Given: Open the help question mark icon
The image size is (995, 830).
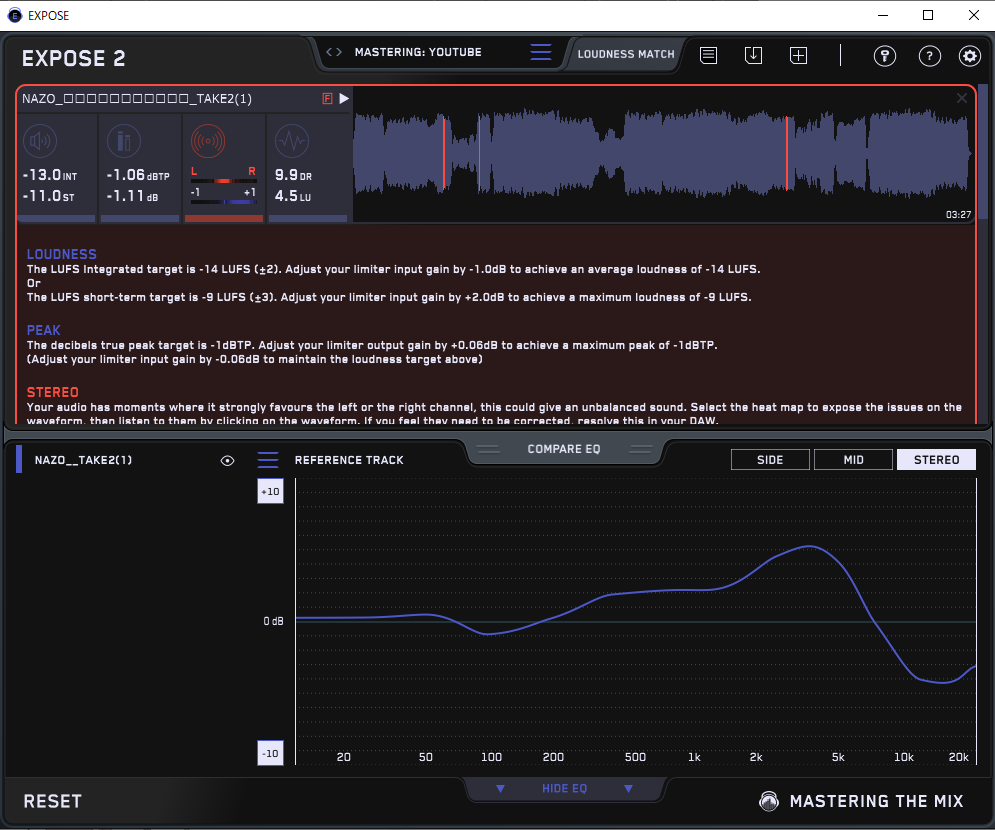Looking at the screenshot, I should pyautogui.click(x=930, y=56).
